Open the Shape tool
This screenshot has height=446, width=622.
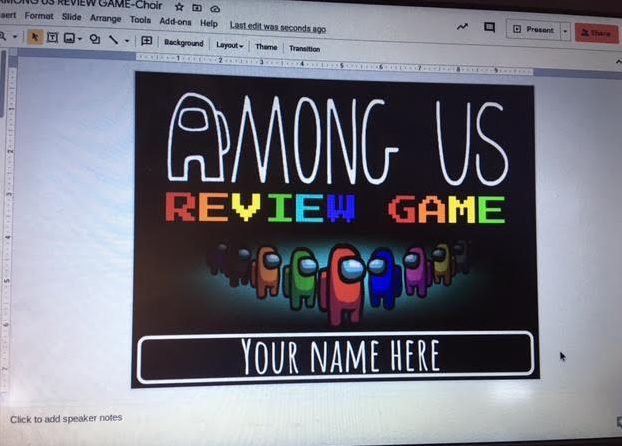(94, 39)
